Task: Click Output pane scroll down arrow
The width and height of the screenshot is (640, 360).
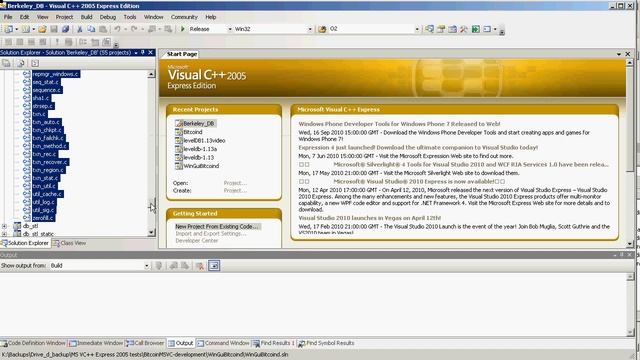Action: pyautogui.click(x=630, y=333)
